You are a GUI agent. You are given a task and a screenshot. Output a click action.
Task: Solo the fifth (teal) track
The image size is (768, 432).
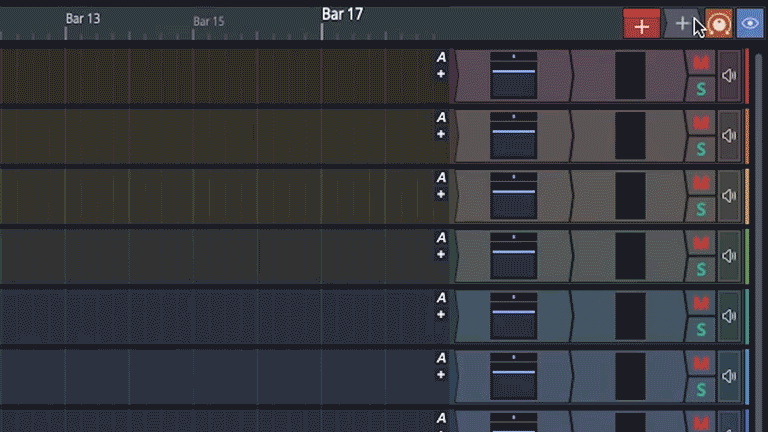(701, 330)
